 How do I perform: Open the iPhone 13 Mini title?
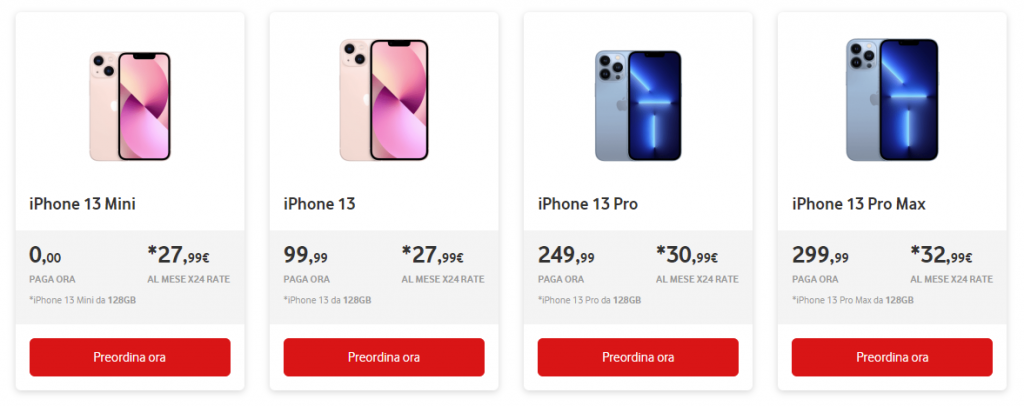[82, 204]
